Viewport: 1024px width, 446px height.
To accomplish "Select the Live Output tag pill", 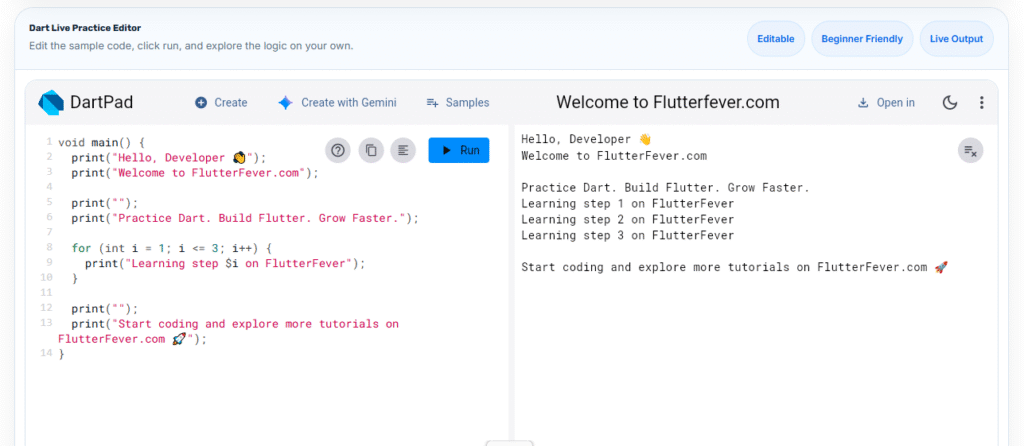I will 956,39.
